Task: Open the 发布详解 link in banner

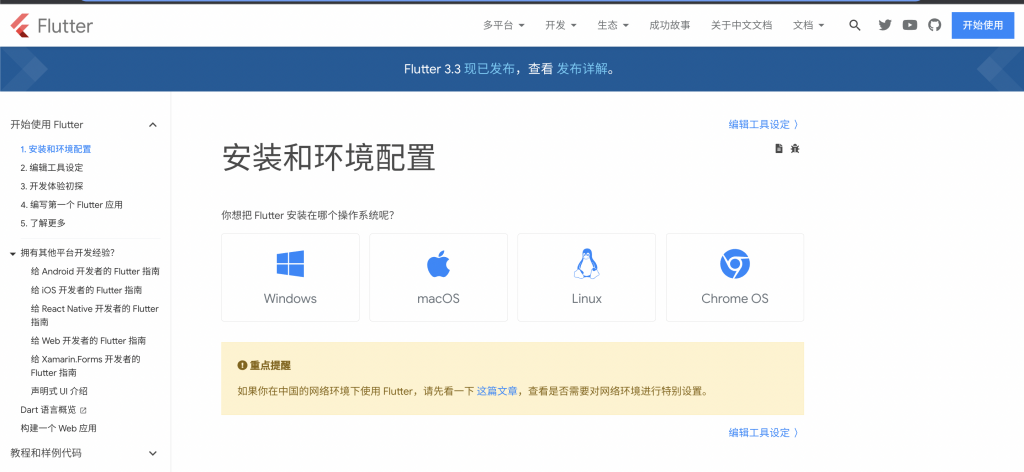Action: point(582,69)
